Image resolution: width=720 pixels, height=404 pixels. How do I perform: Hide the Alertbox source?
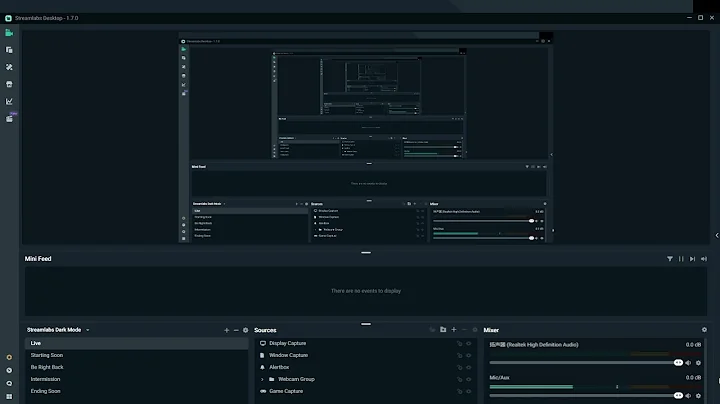tap(469, 367)
